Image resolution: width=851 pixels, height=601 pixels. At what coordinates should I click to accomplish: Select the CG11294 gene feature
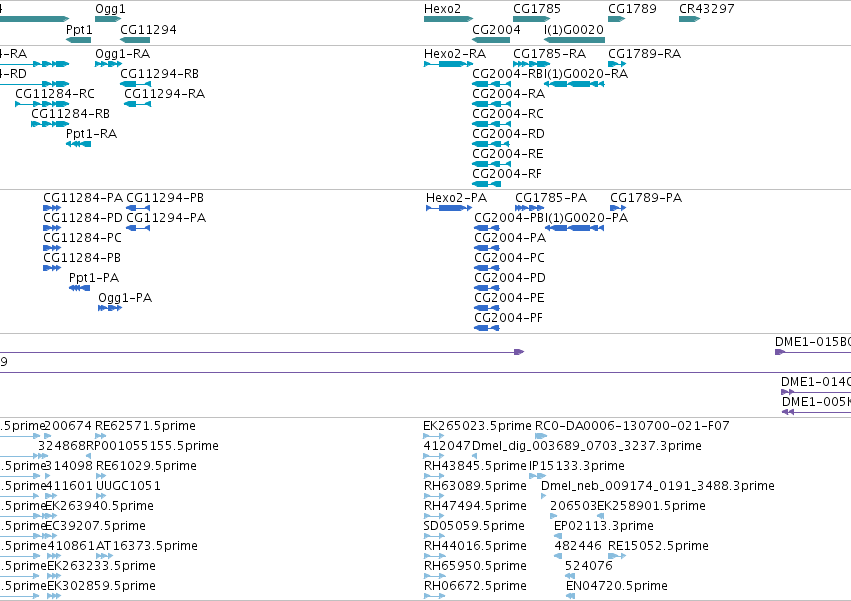[x=135, y=40]
